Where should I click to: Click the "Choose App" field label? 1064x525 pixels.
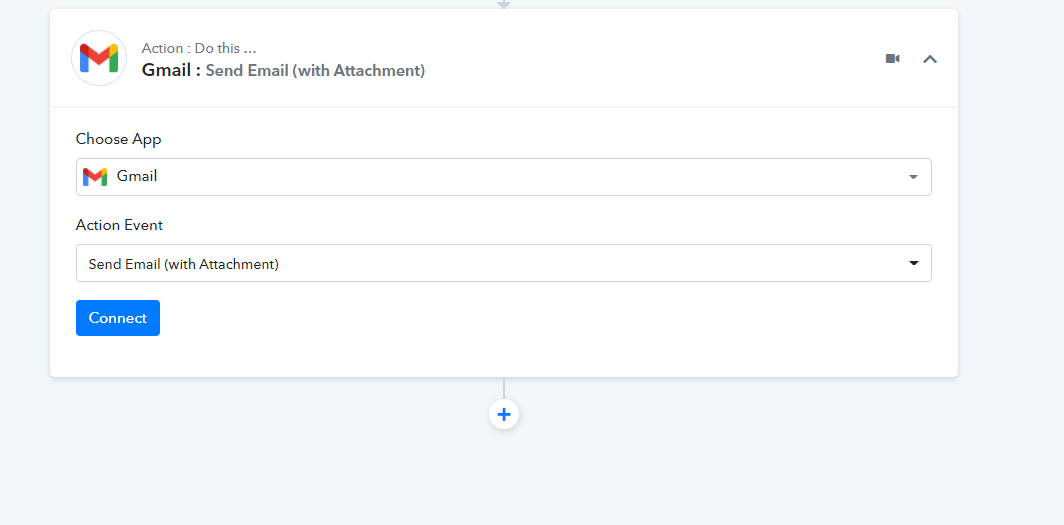click(x=119, y=139)
